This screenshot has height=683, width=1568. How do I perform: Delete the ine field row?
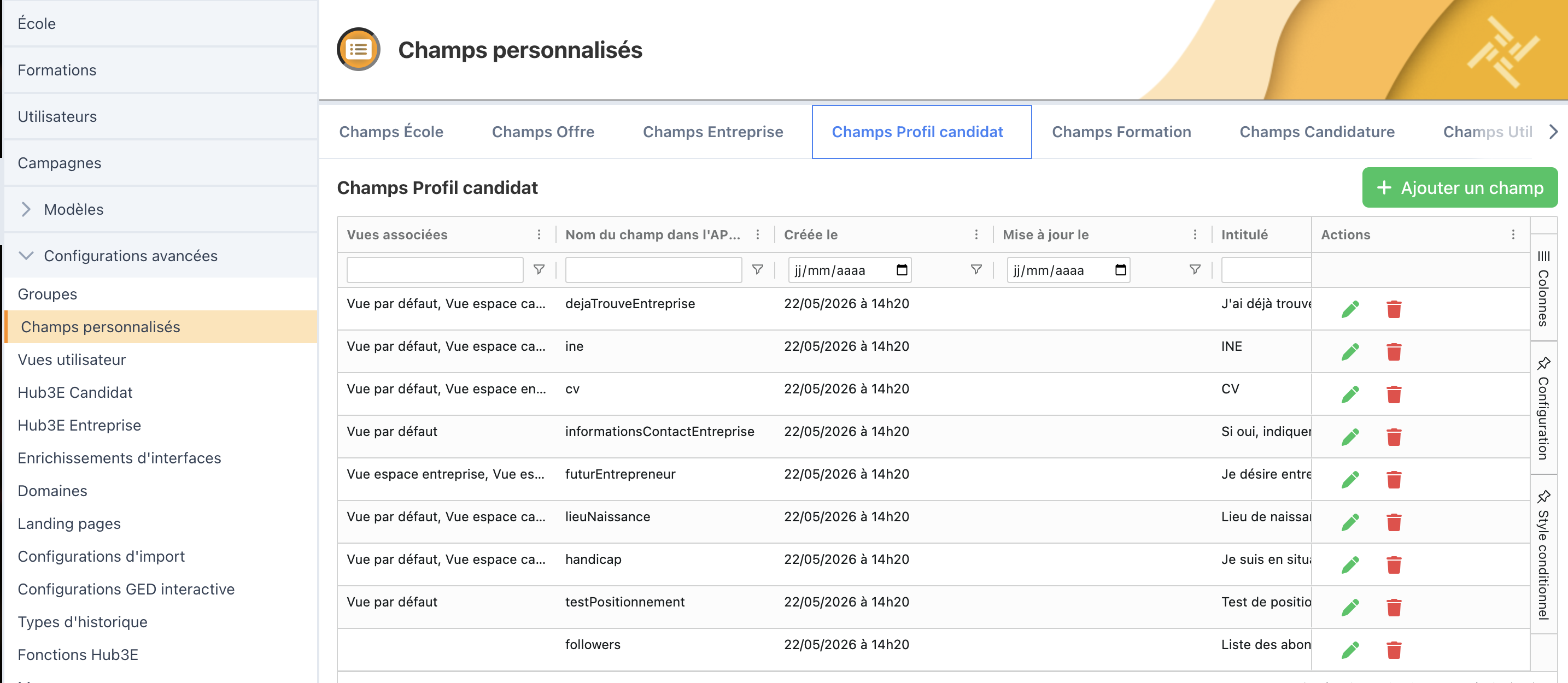coord(1394,351)
